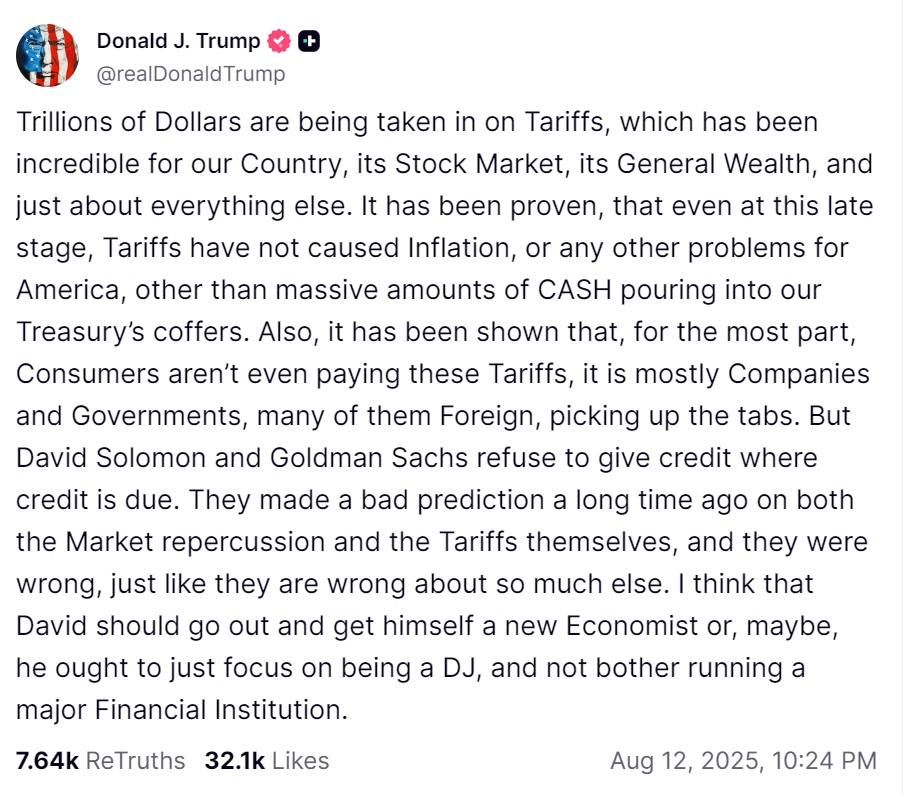Click the Likes label
Screen dimensions: 906x795
[300, 761]
